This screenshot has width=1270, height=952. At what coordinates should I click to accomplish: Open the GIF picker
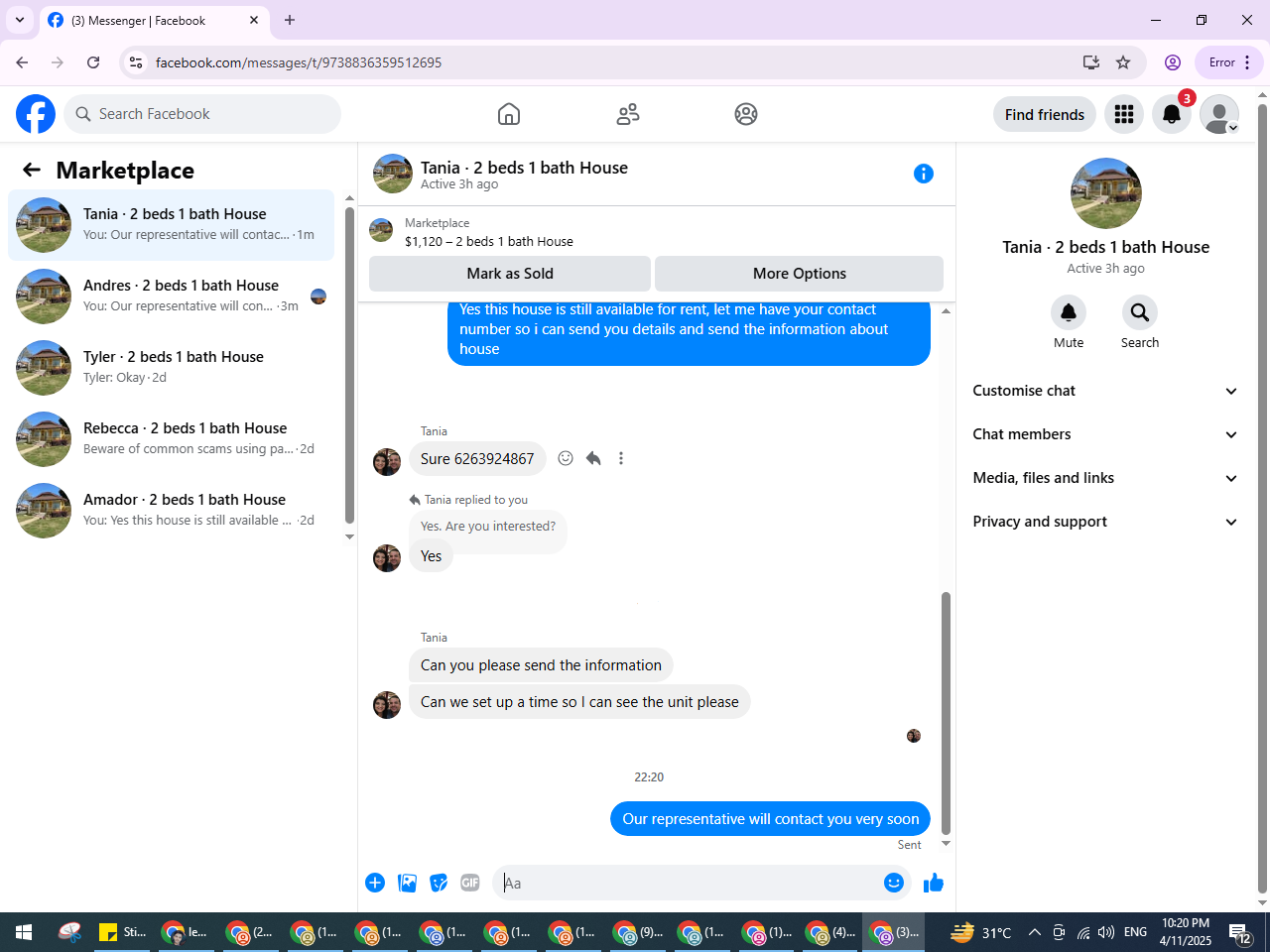click(470, 883)
